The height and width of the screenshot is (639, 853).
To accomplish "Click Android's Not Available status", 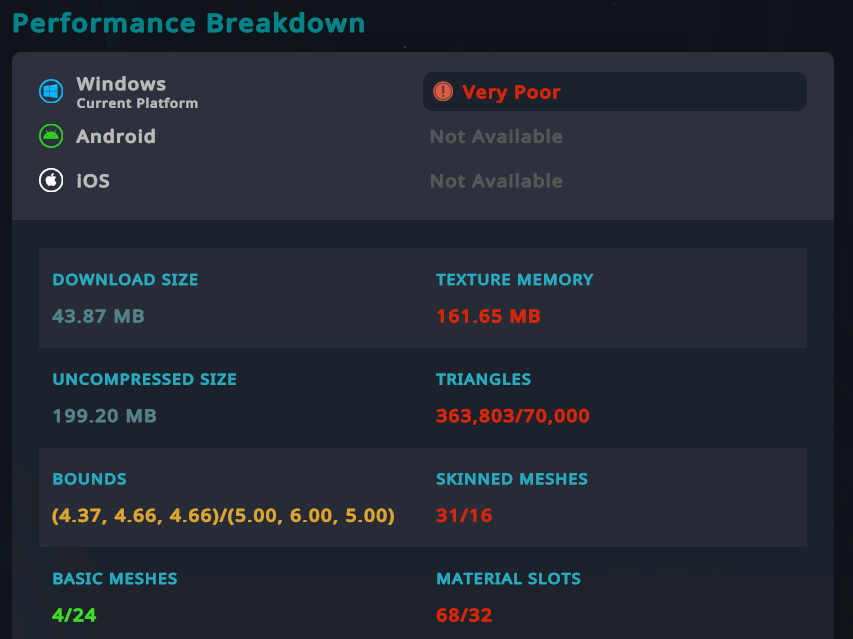I will tap(496, 137).
